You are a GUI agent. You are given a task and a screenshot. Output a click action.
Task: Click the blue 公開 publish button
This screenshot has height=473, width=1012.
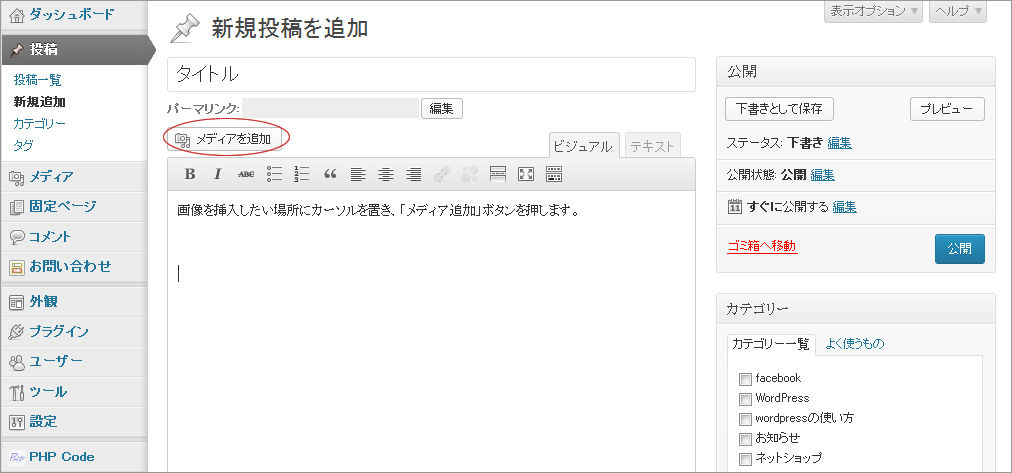(960, 249)
